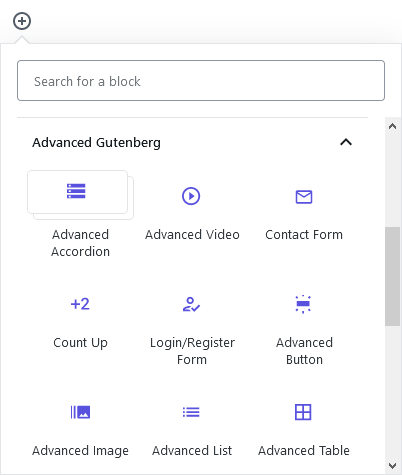
Task: Click the scrollbar up arrow
Action: tap(392, 126)
